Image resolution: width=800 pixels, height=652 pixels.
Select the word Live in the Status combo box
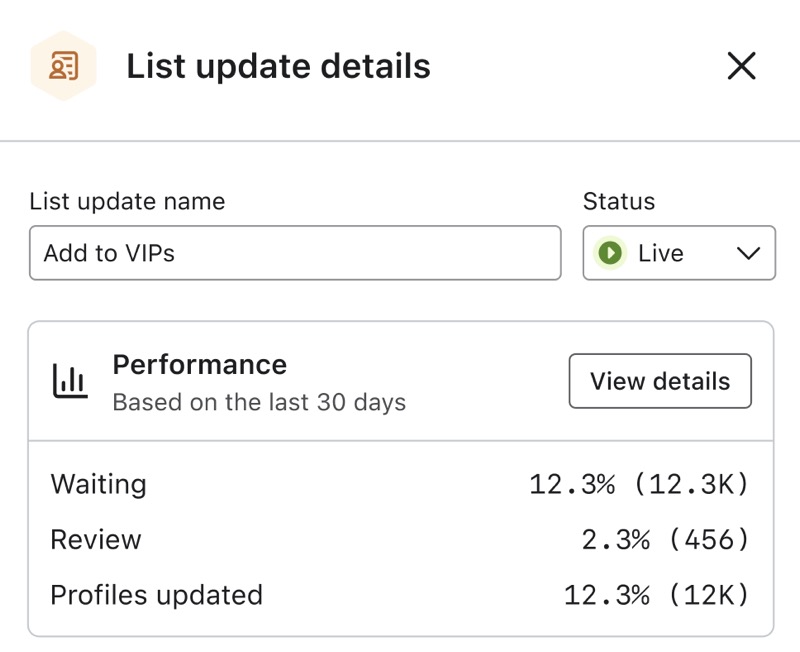[660, 253]
